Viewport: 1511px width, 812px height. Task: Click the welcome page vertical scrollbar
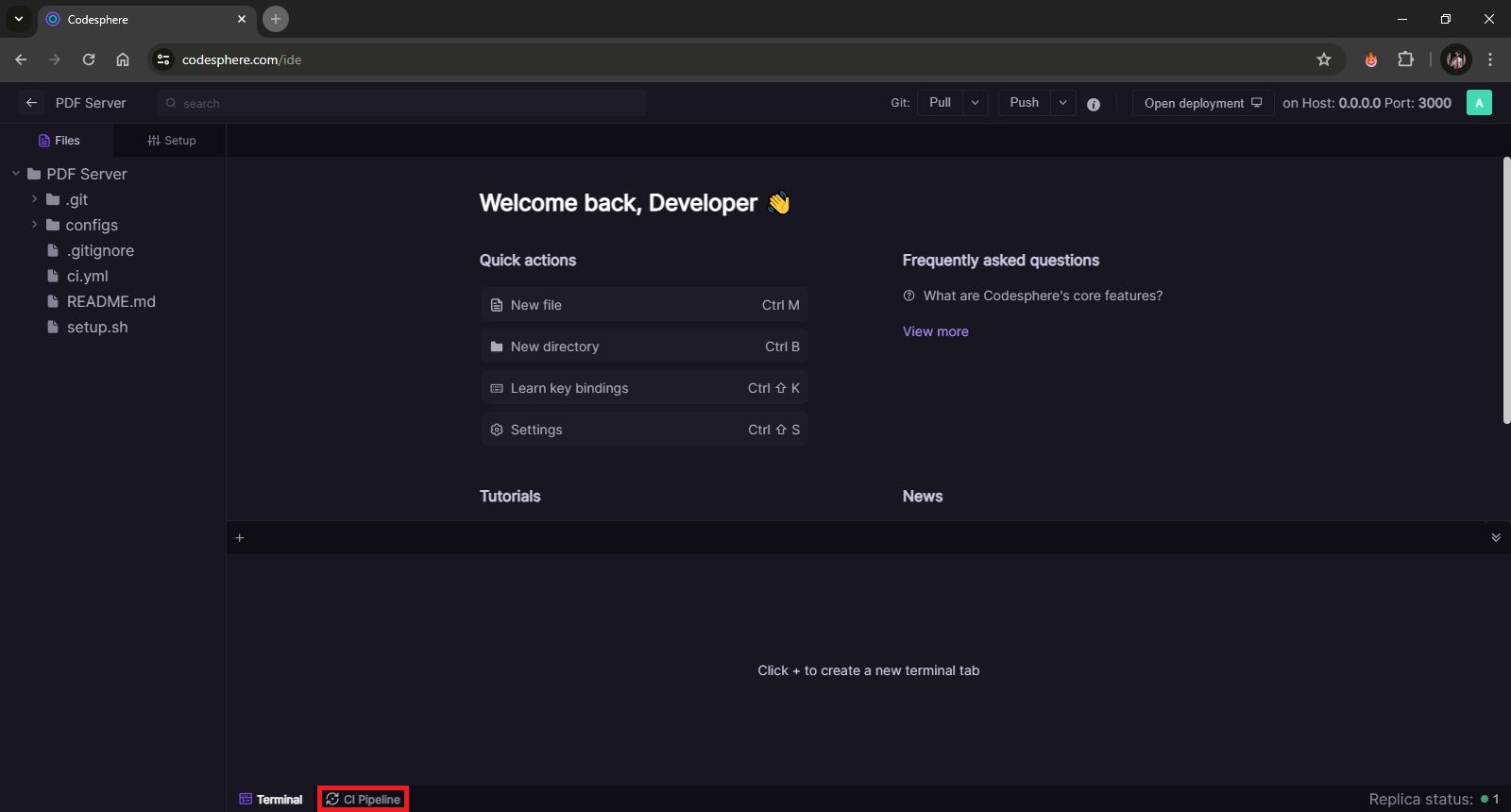point(1506,291)
